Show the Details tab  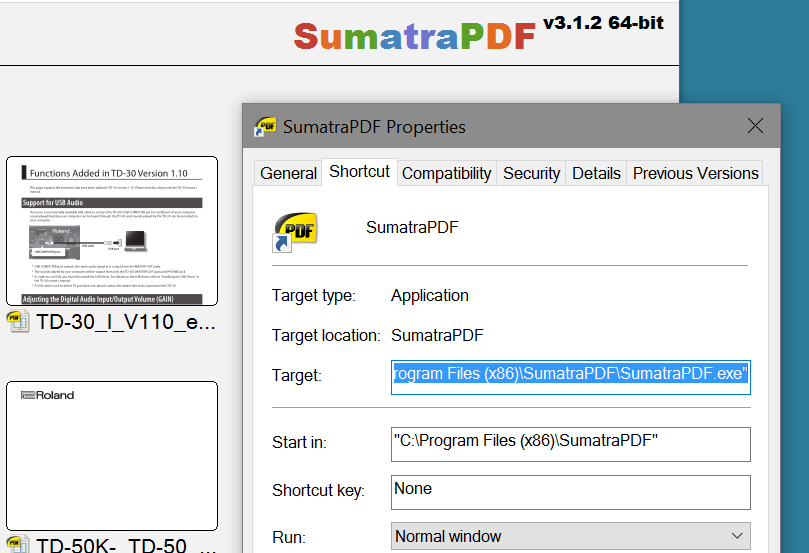(x=596, y=173)
